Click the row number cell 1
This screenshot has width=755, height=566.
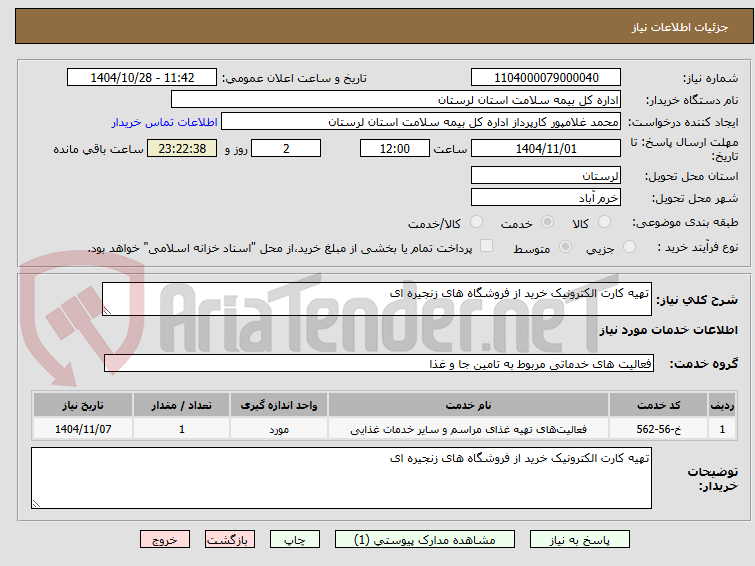click(x=722, y=429)
